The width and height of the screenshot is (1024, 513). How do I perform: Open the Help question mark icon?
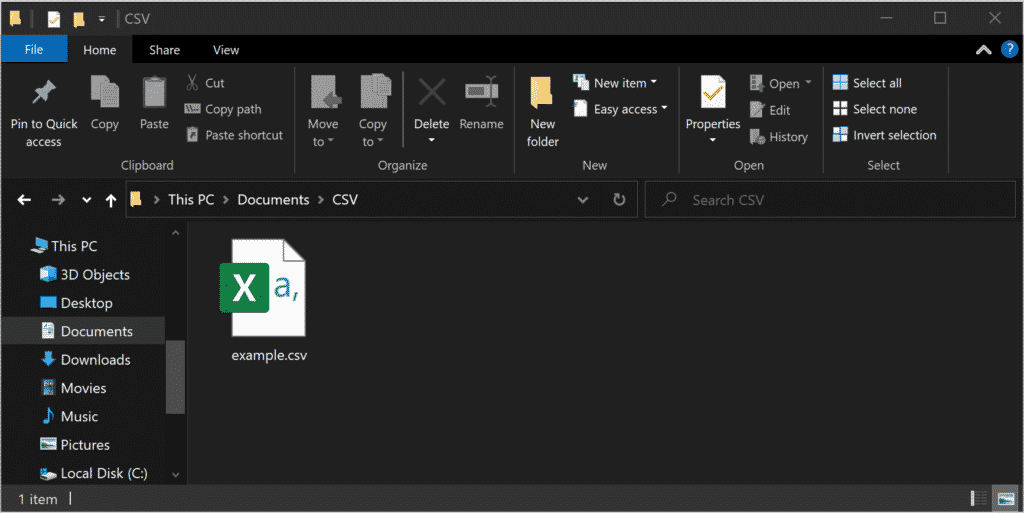(x=1008, y=49)
